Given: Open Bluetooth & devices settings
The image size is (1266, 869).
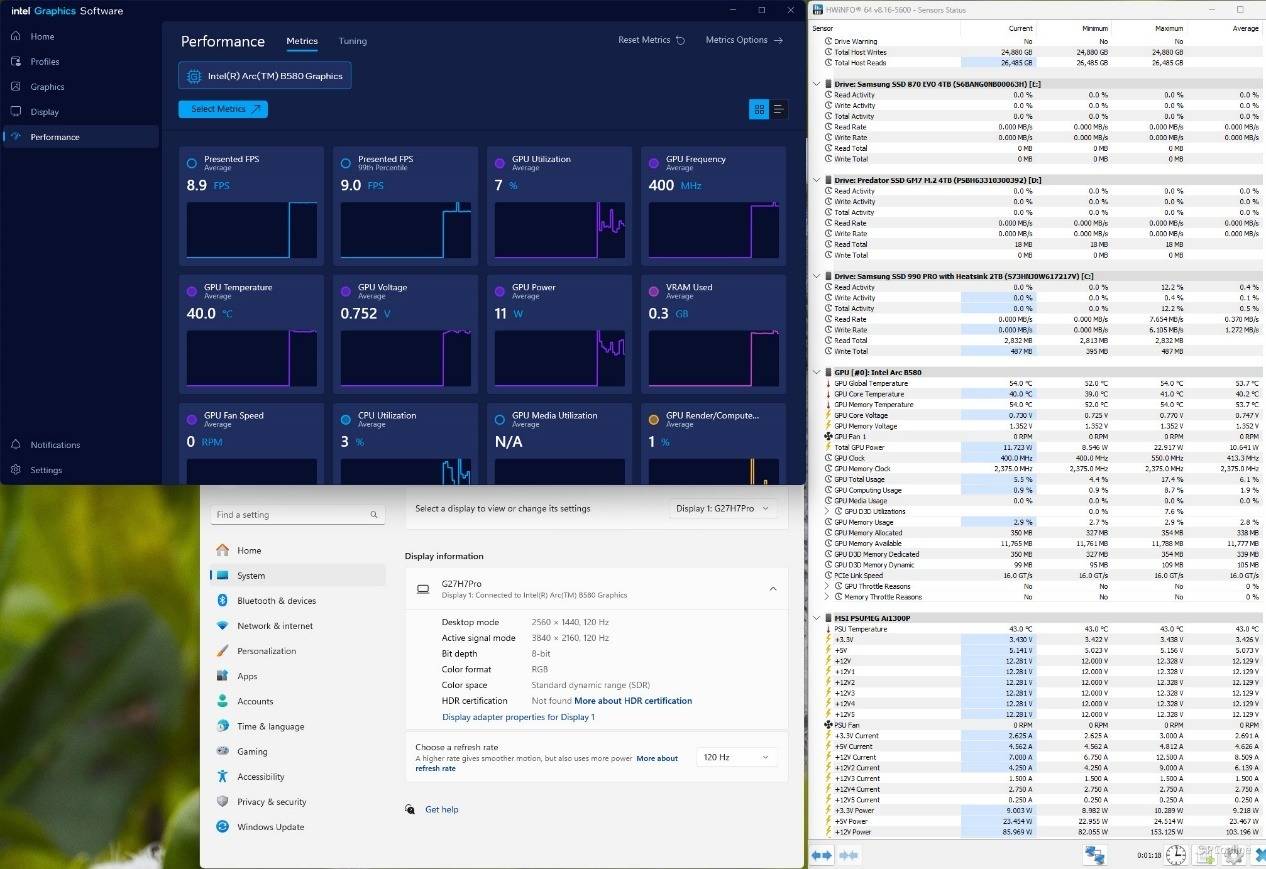Looking at the screenshot, I should (276, 601).
